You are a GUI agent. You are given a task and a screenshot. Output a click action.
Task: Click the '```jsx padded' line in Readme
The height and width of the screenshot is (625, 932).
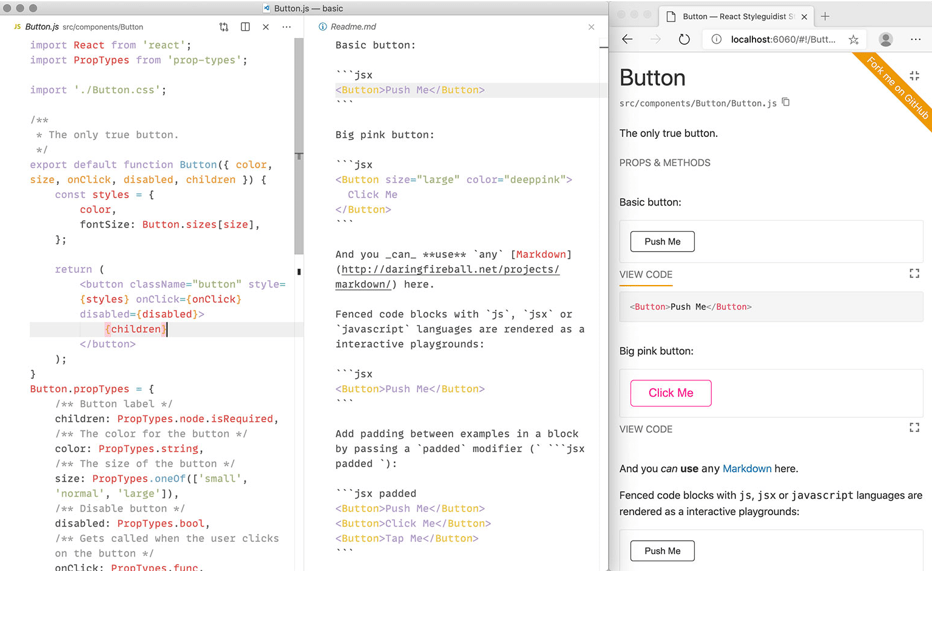(x=376, y=494)
